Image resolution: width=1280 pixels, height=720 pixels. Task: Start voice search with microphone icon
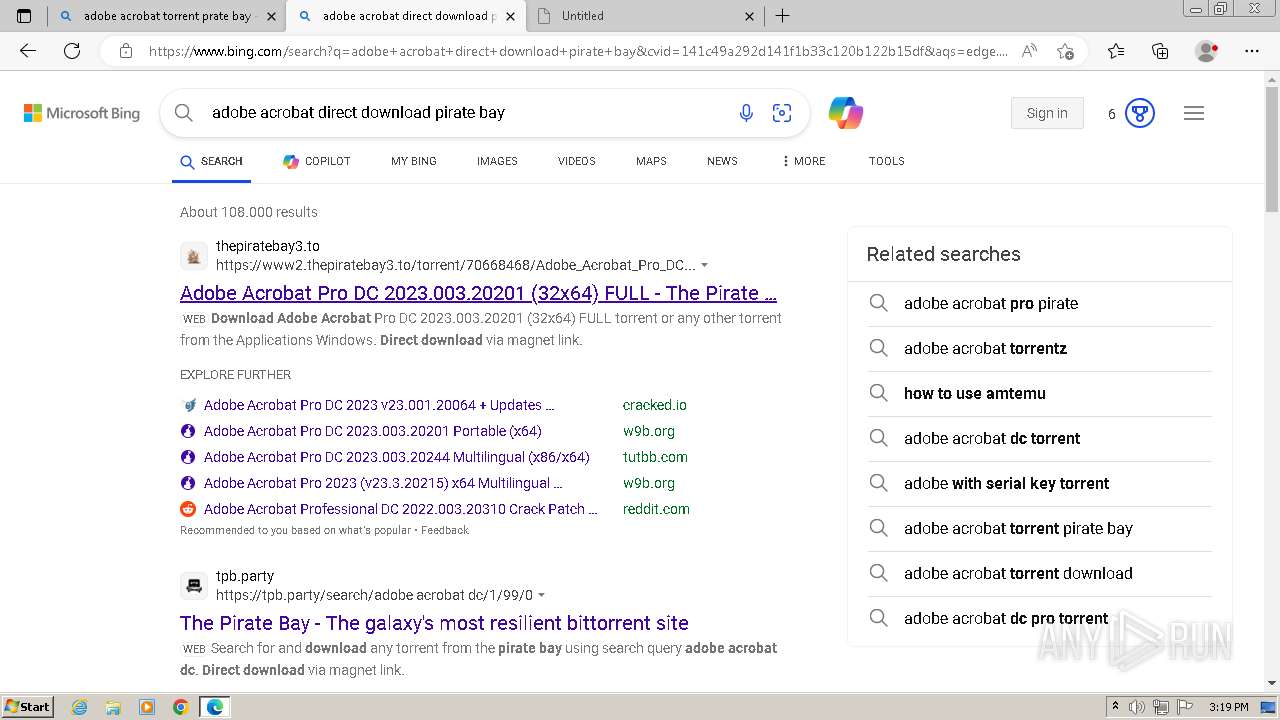coord(746,113)
